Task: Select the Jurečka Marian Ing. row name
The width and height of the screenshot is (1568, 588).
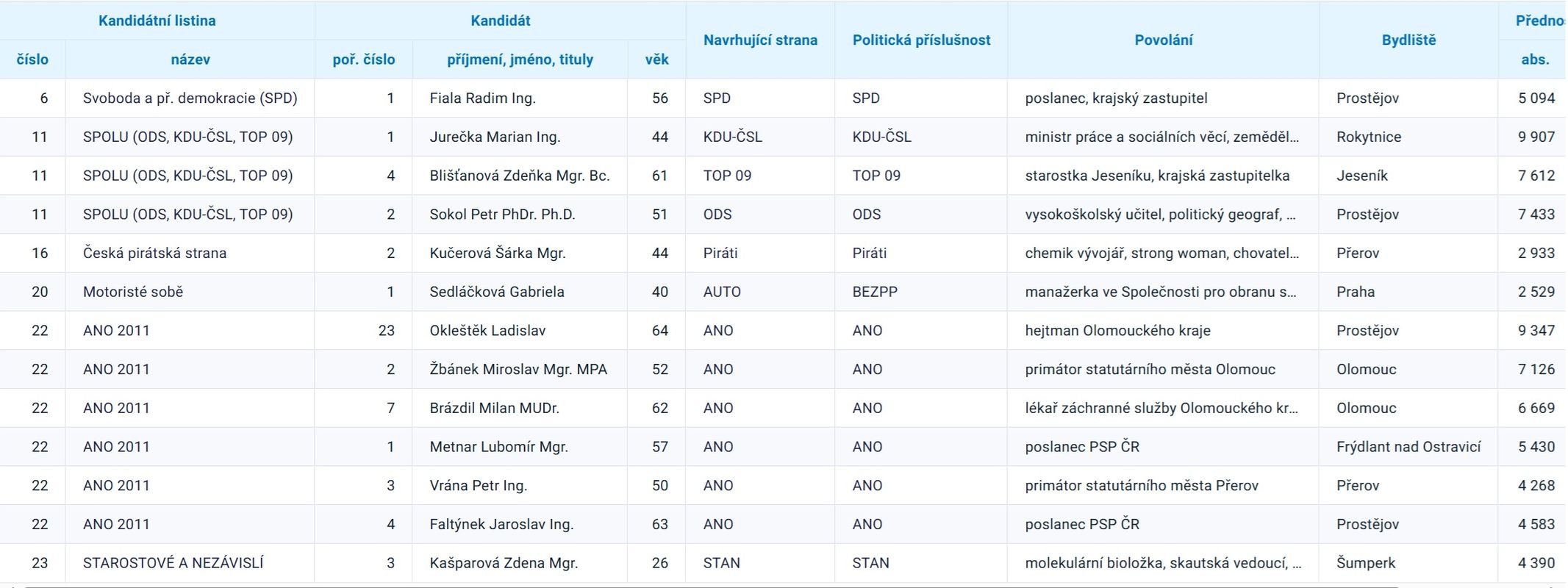Action: pos(495,137)
